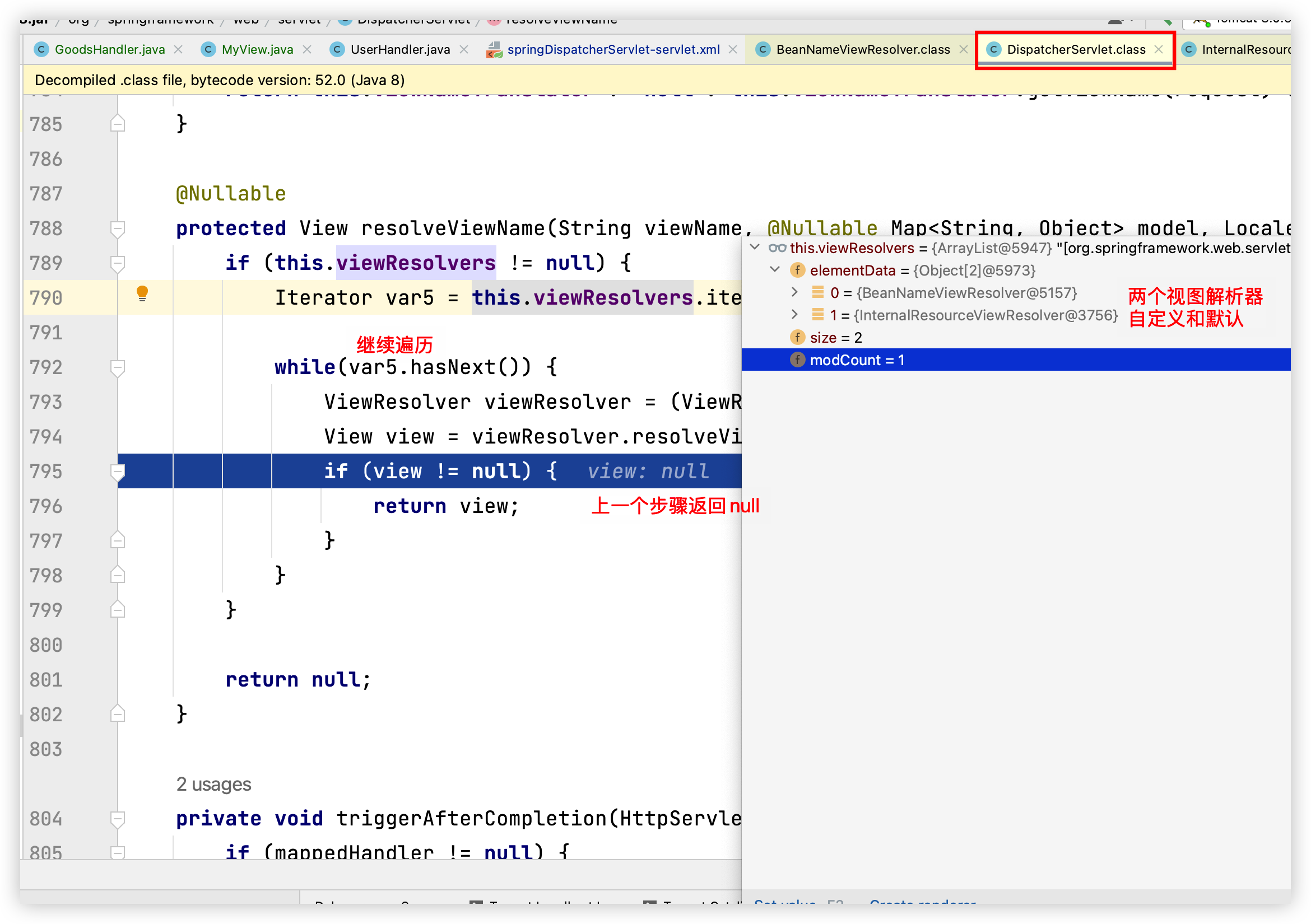Expand element 0 BeanNameViewResolver
Screen dimensions: 1311x924
[x=794, y=292]
